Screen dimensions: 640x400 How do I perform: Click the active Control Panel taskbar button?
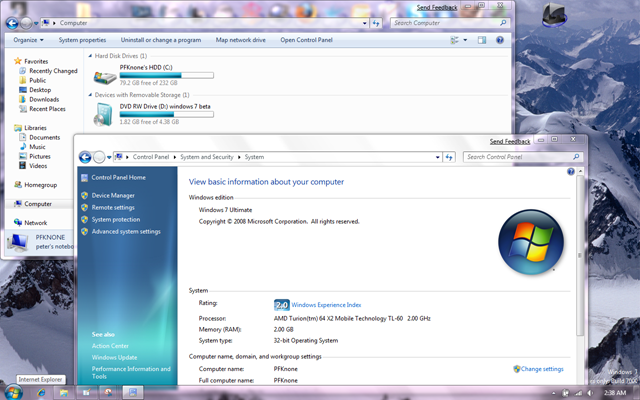(133, 393)
